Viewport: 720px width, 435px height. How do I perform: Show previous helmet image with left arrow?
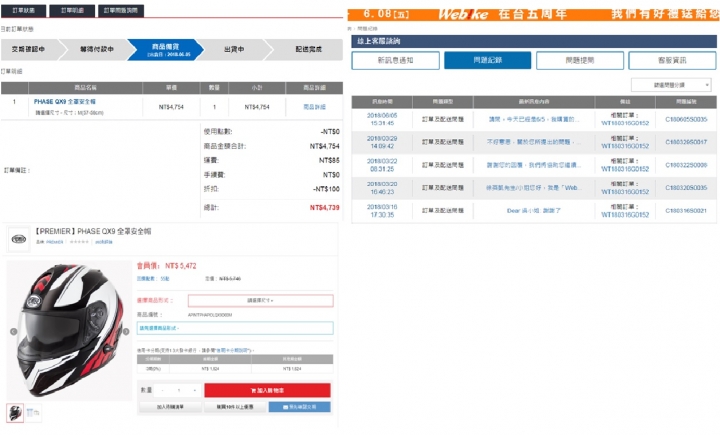13,331
